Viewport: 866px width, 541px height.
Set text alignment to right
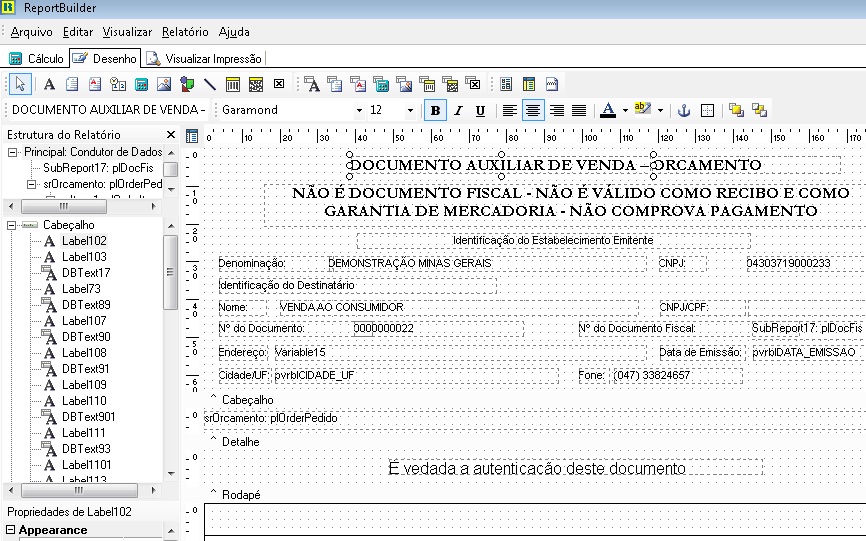tap(557, 110)
